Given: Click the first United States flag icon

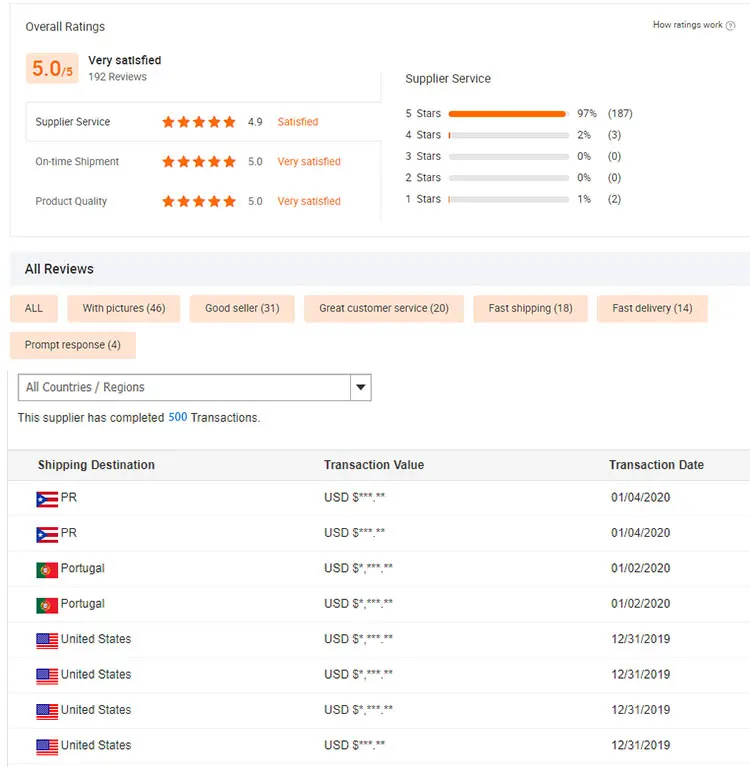Looking at the screenshot, I should click(47, 640).
